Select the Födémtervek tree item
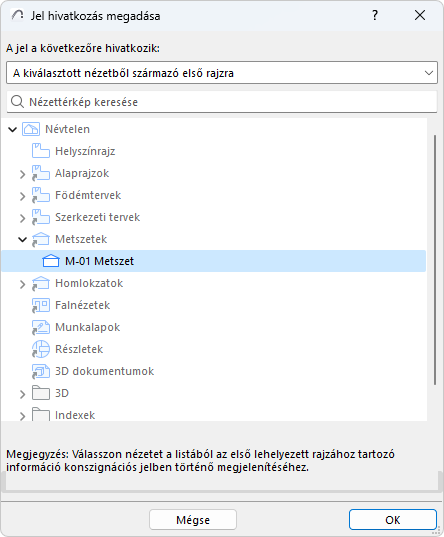Screen dimensions: 444x537 click(x=88, y=195)
